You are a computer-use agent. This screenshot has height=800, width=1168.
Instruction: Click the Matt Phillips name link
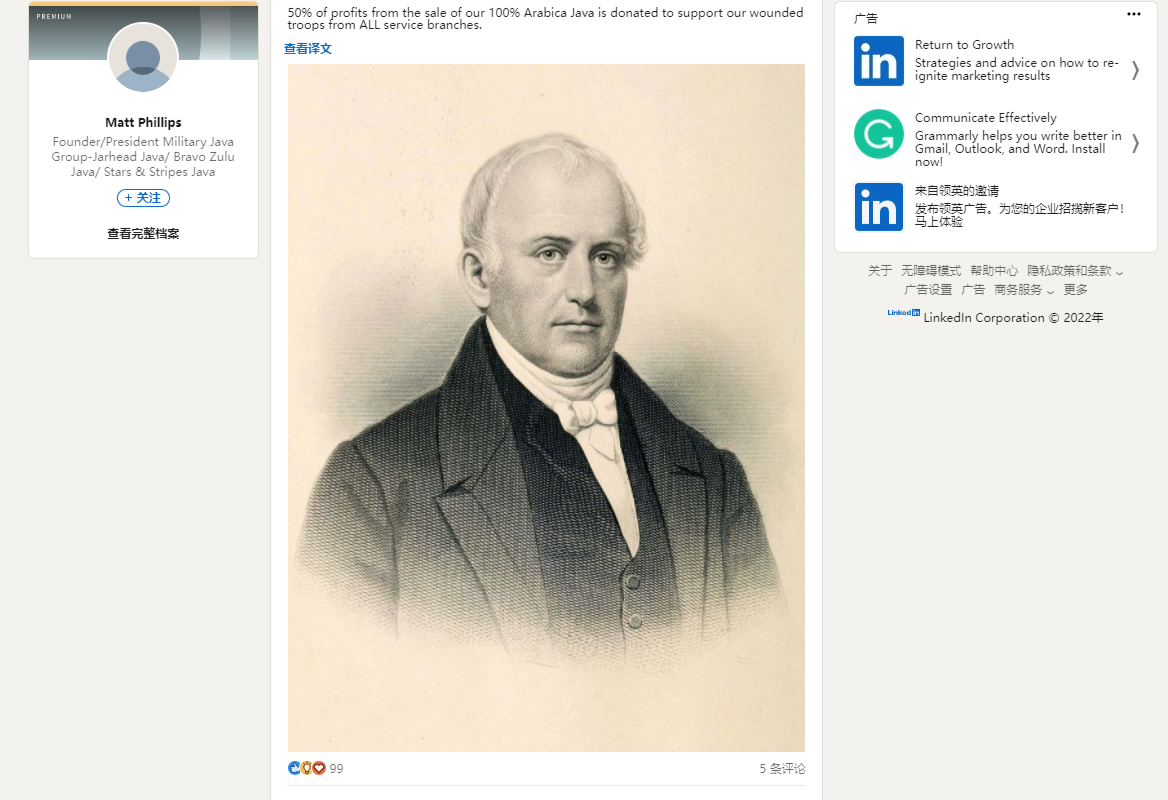click(143, 122)
